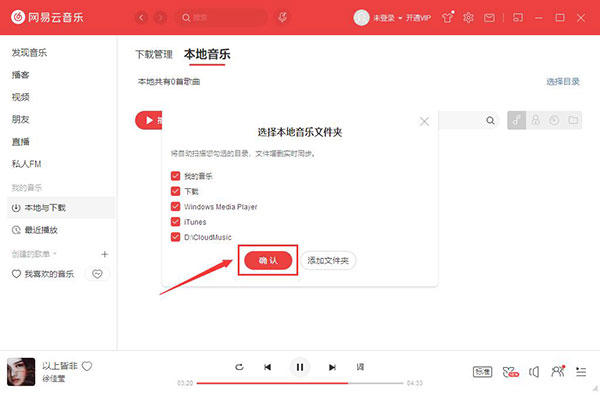
Task: Switch to mini player mode icon
Action: (x=518, y=18)
